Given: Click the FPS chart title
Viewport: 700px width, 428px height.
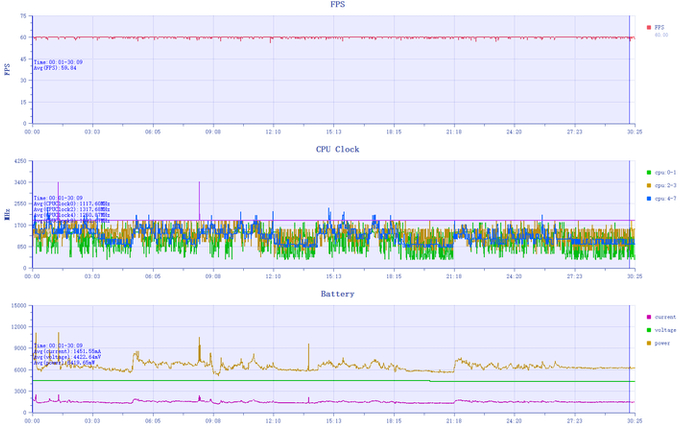Looking at the screenshot, I should [x=338, y=4].
